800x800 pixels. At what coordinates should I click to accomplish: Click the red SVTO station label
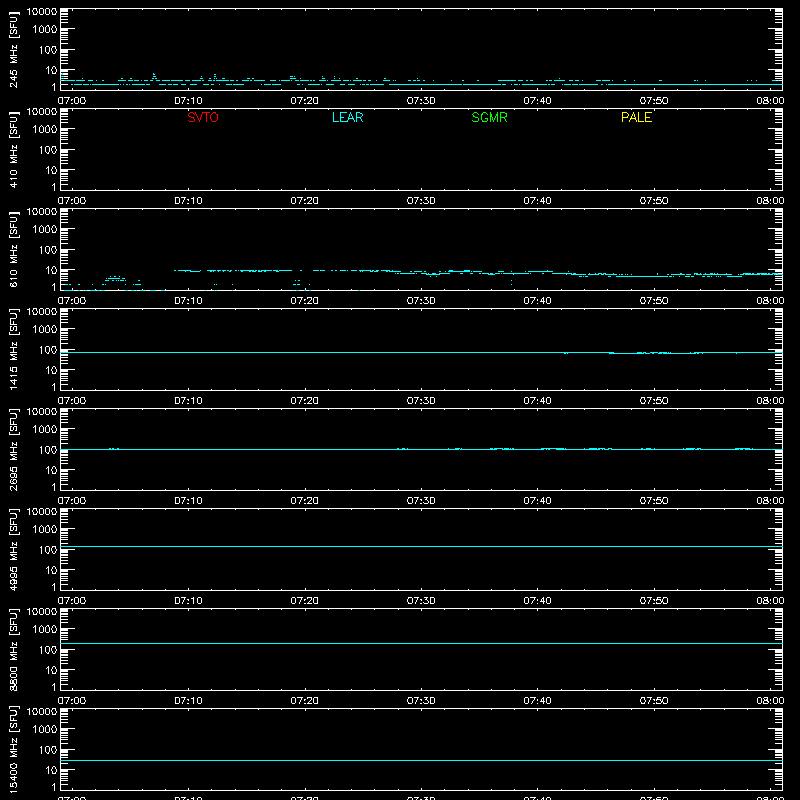(x=203, y=117)
